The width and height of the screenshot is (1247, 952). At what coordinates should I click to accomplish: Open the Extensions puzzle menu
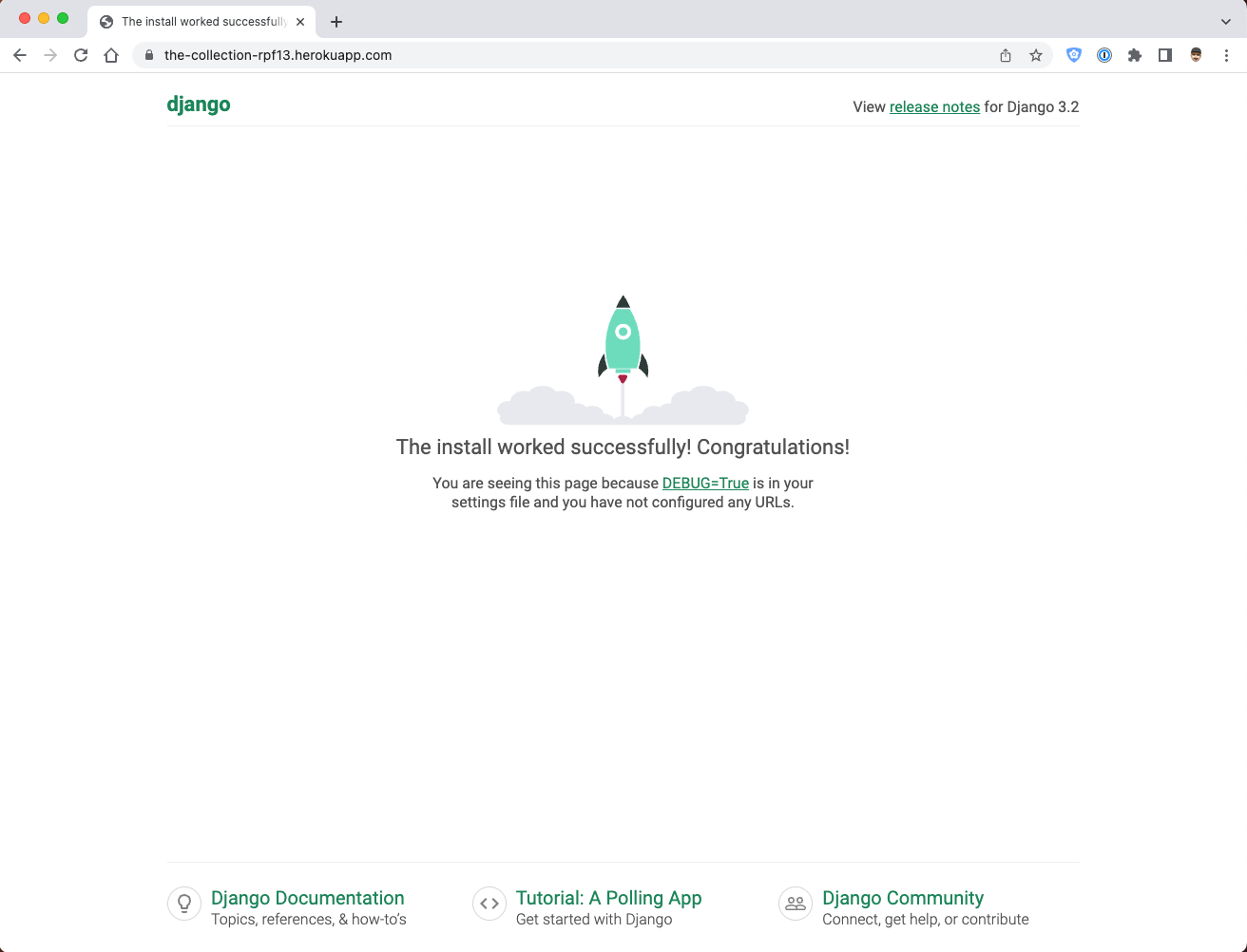1135,55
